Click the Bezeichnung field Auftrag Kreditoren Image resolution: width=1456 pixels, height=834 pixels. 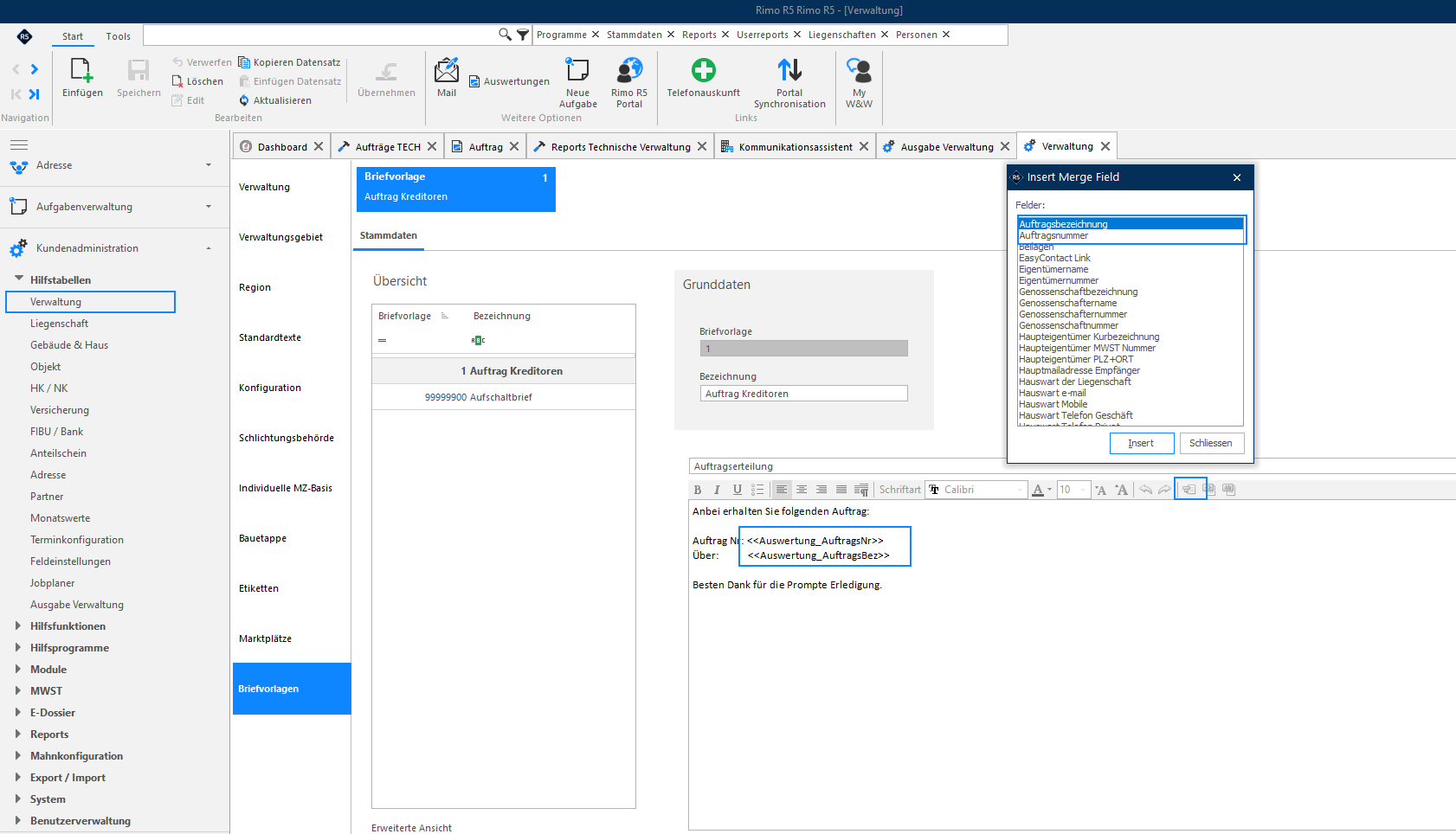(x=803, y=394)
